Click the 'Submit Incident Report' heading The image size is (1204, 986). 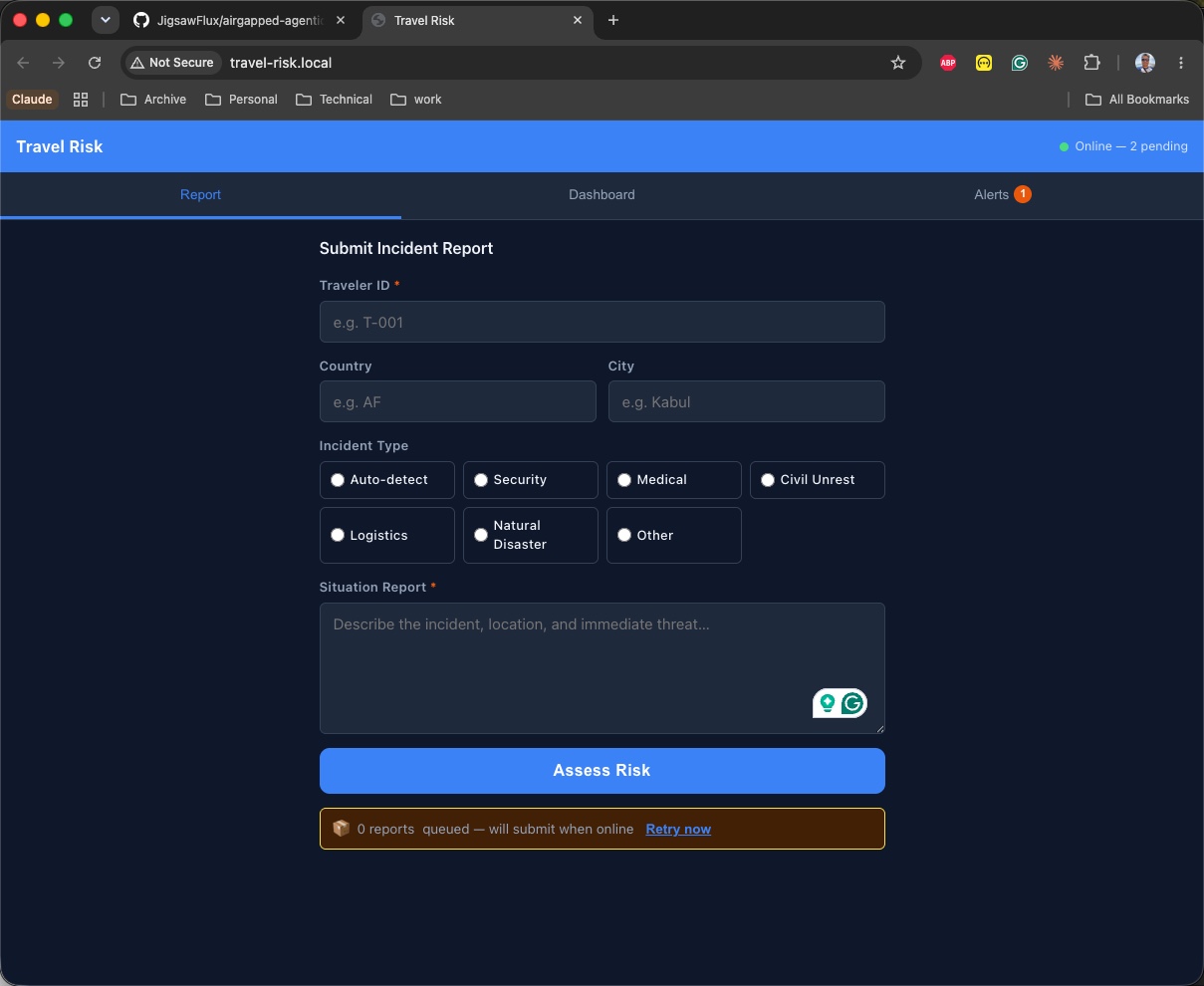pos(406,248)
